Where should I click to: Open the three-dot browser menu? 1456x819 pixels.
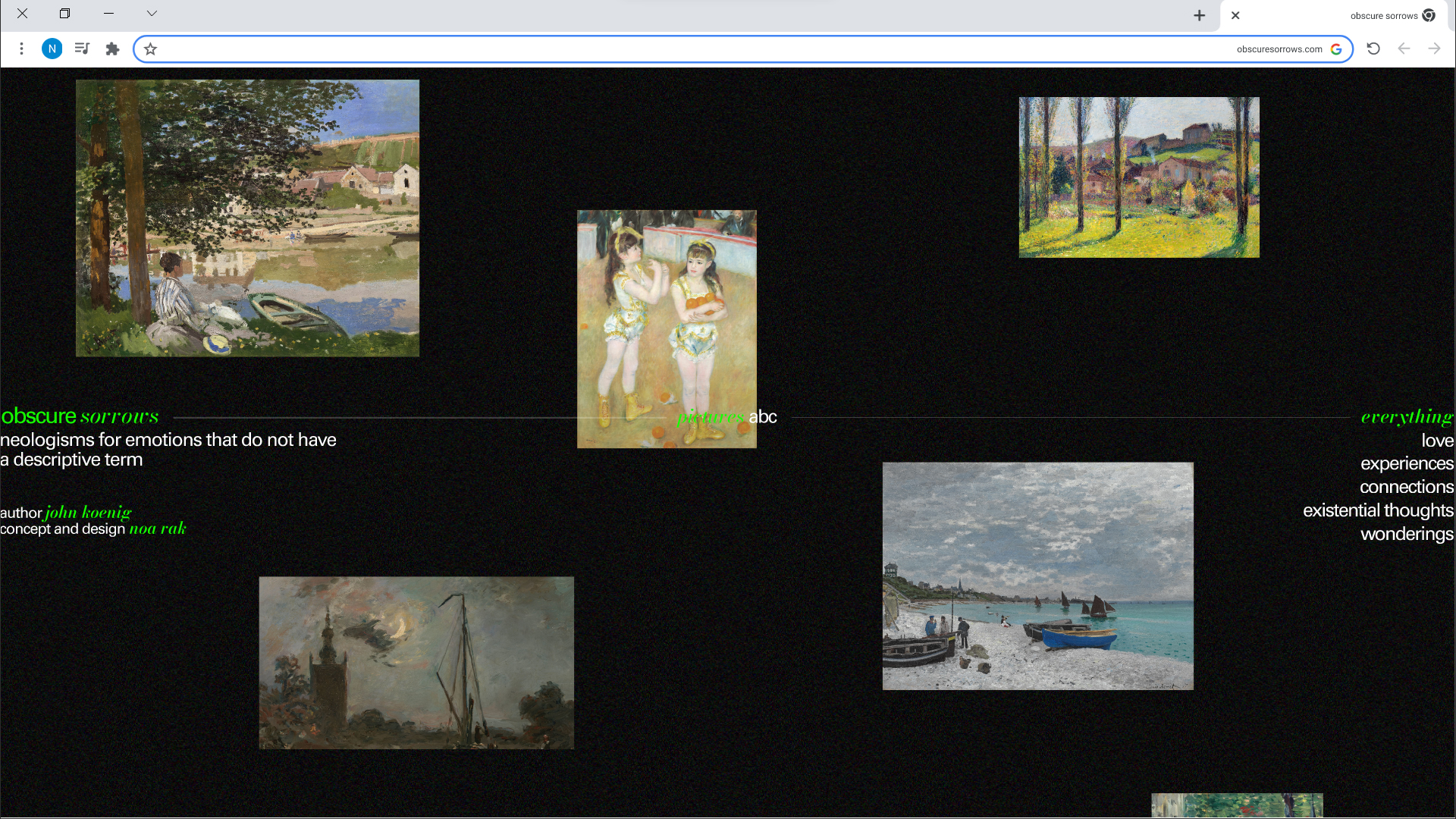pyautogui.click(x=21, y=49)
